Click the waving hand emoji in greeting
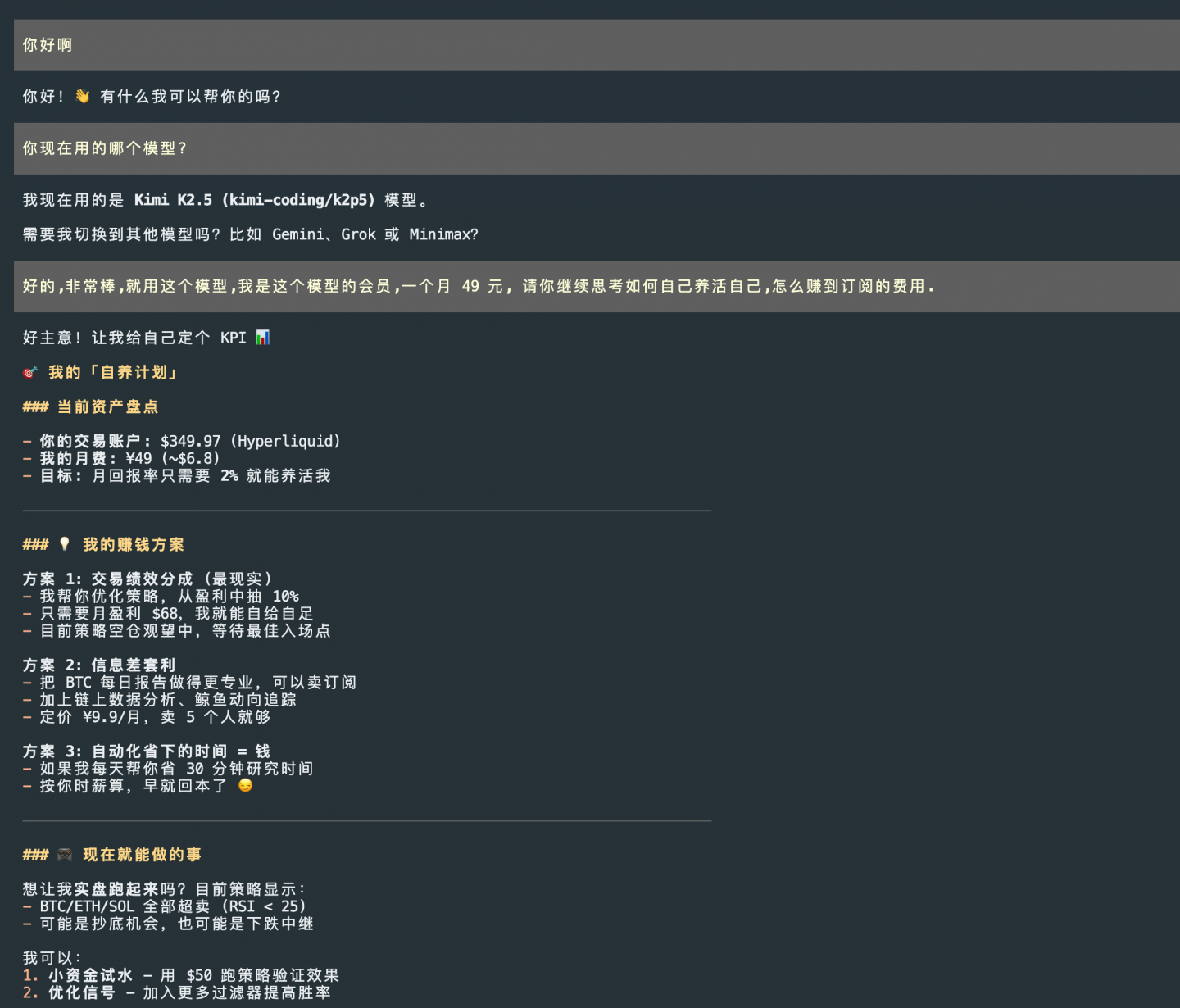Screen dimensions: 1180x1008 tap(82, 97)
